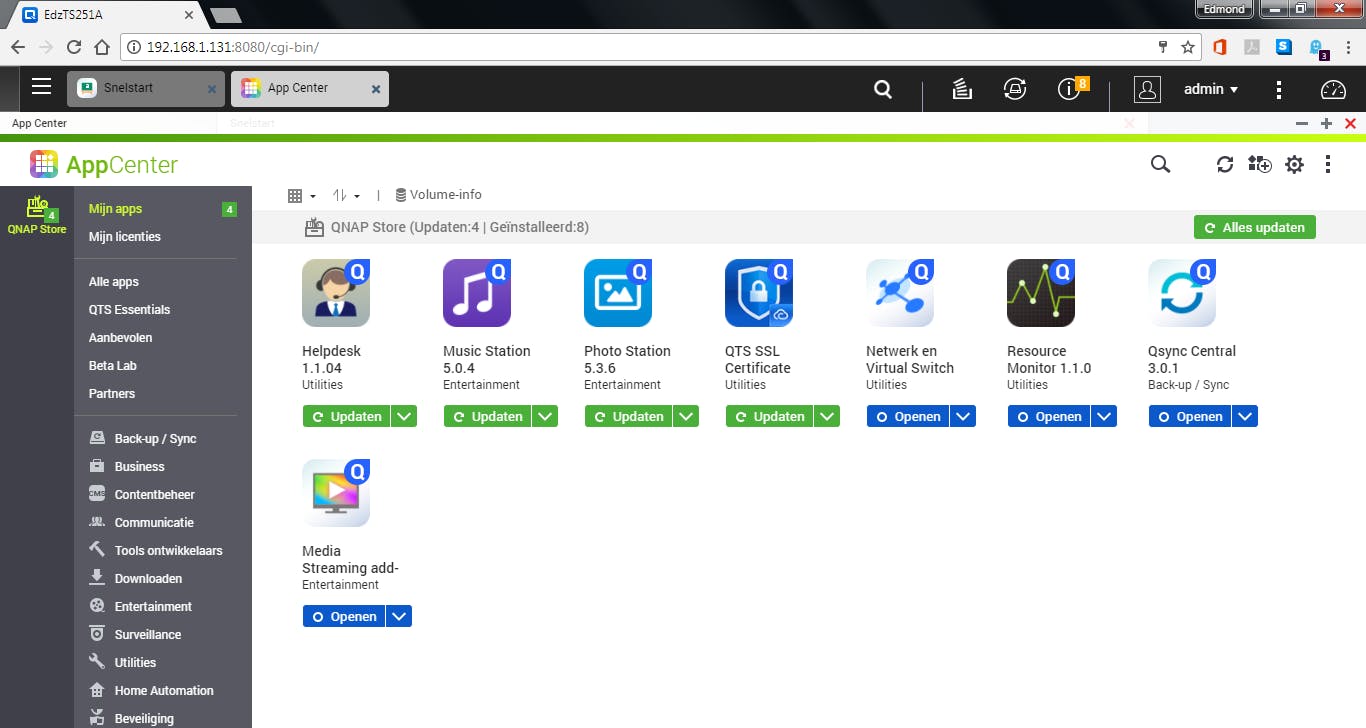Expand Music Station update options arrow
1366x728 pixels.
545,417
